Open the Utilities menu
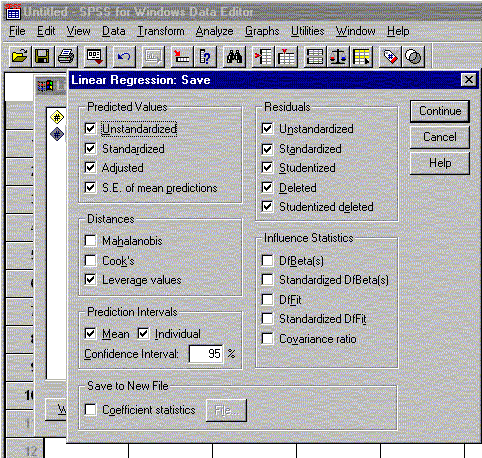482x458 pixels. point(307,31)
